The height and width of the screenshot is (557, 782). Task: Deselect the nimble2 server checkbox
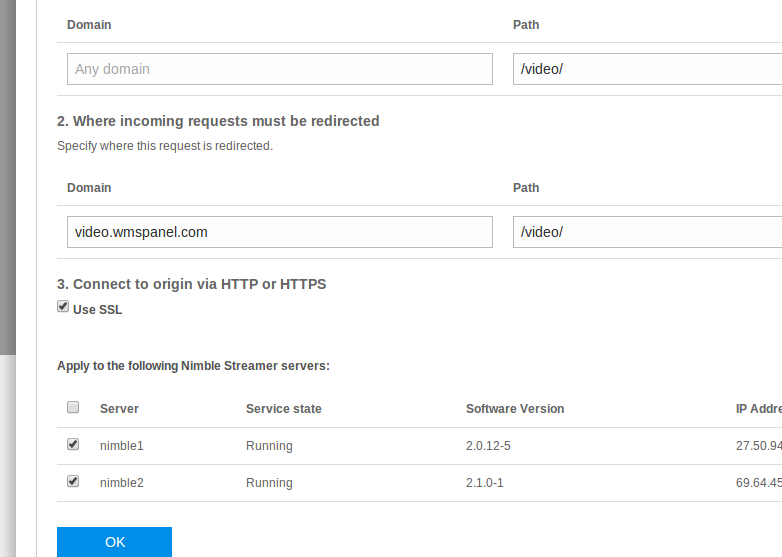click(73, 481)
